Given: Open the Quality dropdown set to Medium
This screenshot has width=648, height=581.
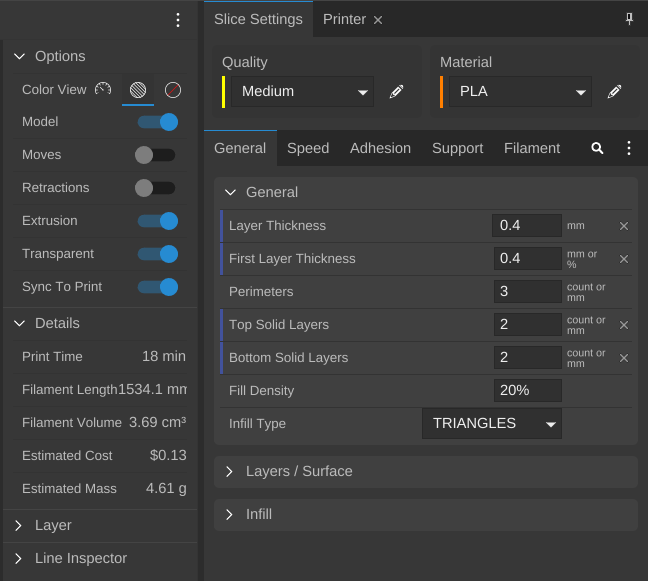Looking at the screenshot, I should pos(303,91).
